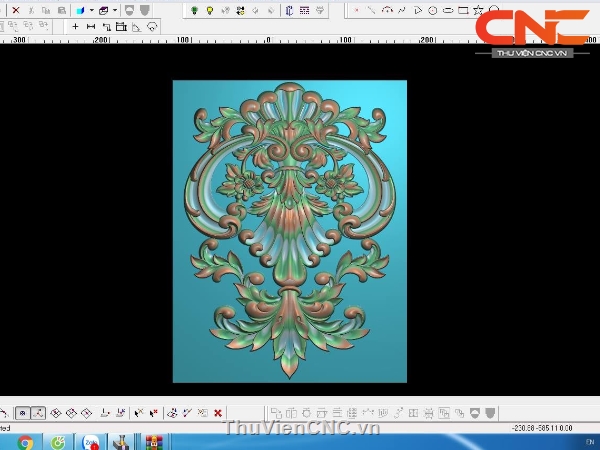The image size is (600, 450).
Task: Open Google Chrome from the taskbar
Action: tap(25, 443)
